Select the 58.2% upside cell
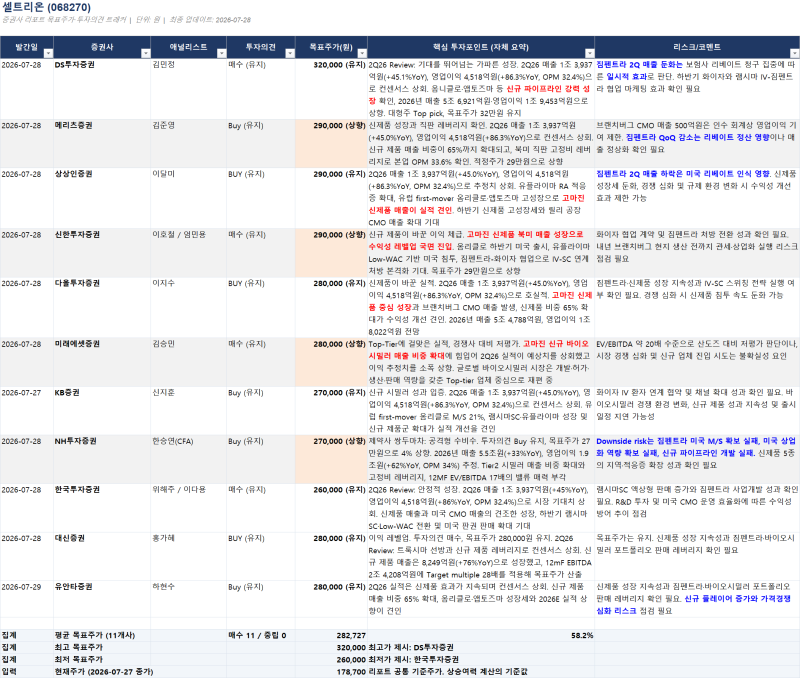This screenshot has height=678, width=800. [x=481, y=635]
